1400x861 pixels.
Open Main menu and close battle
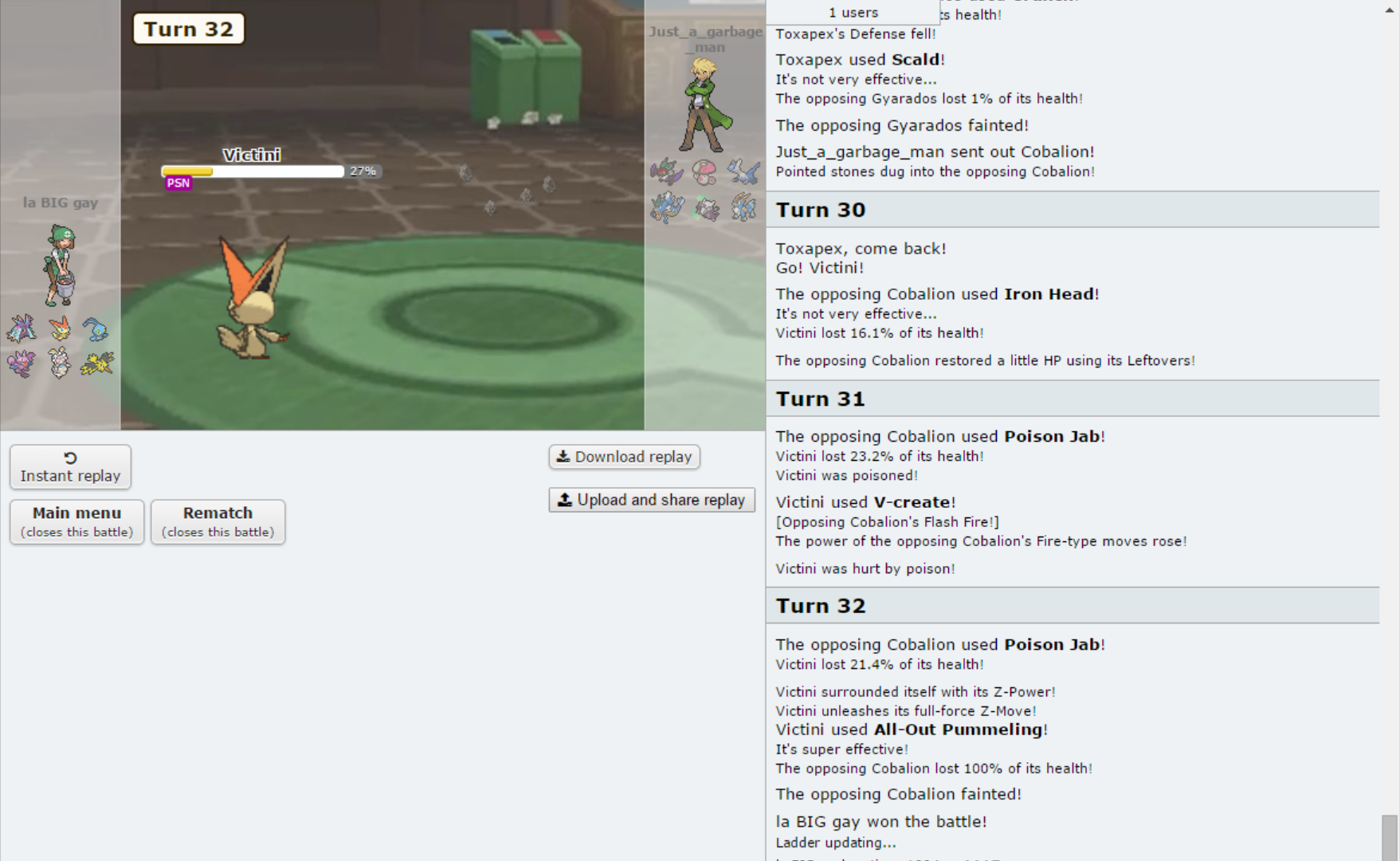tap(77, 522)
